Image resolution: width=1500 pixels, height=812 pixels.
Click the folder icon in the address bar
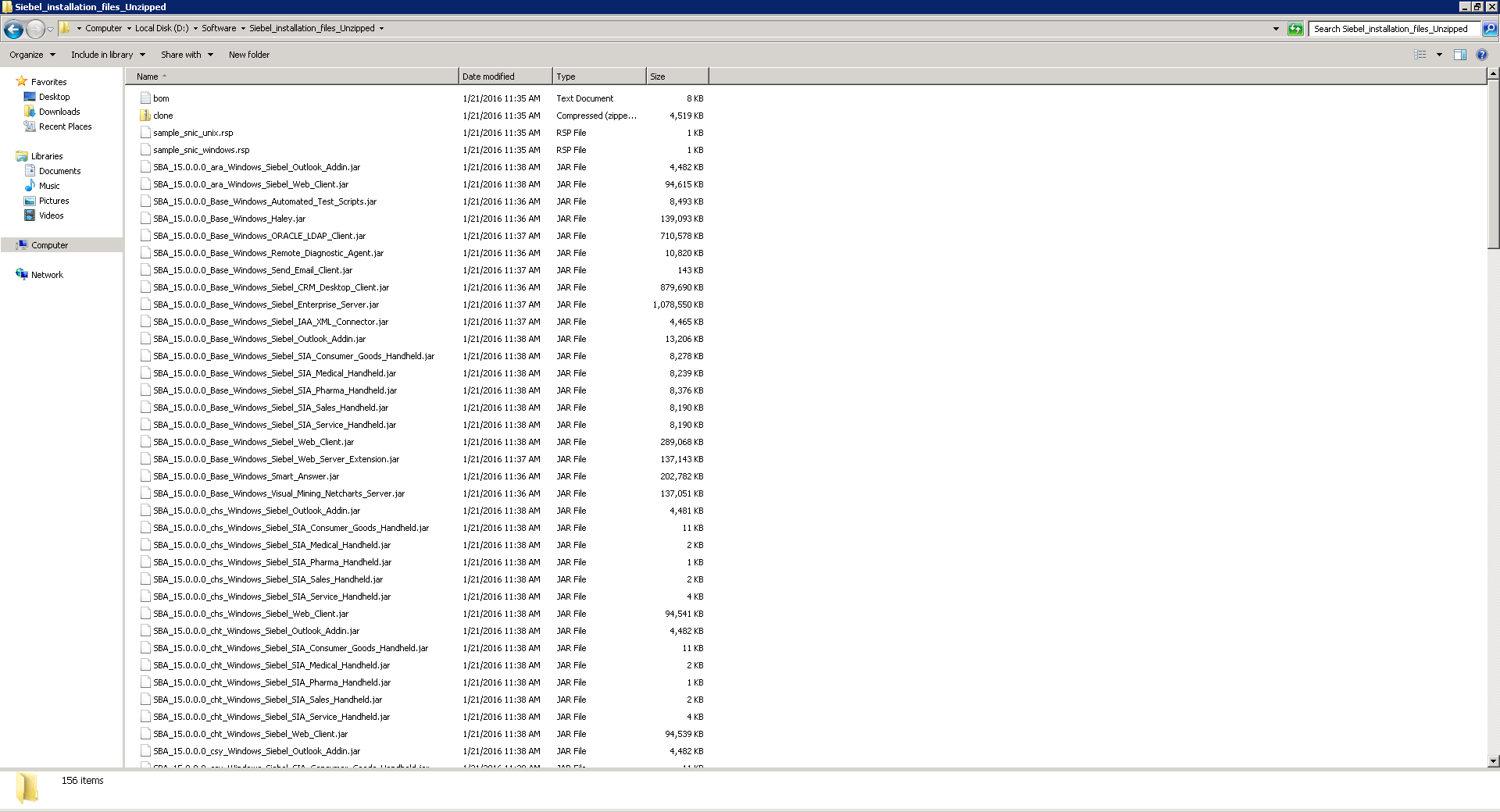click(x=66, y=28)
